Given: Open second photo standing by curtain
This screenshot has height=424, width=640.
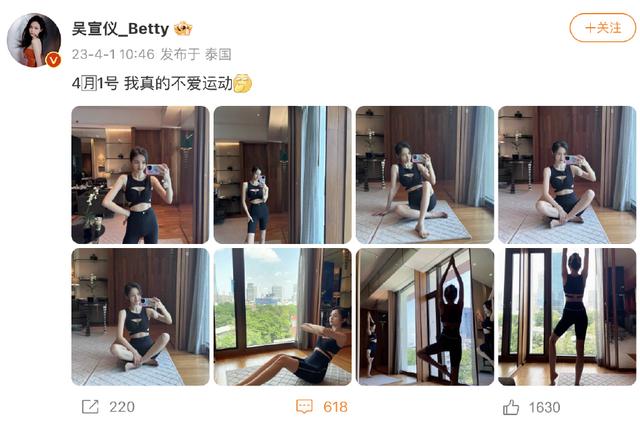Looking at the screenshot, I should click(282, 175).
